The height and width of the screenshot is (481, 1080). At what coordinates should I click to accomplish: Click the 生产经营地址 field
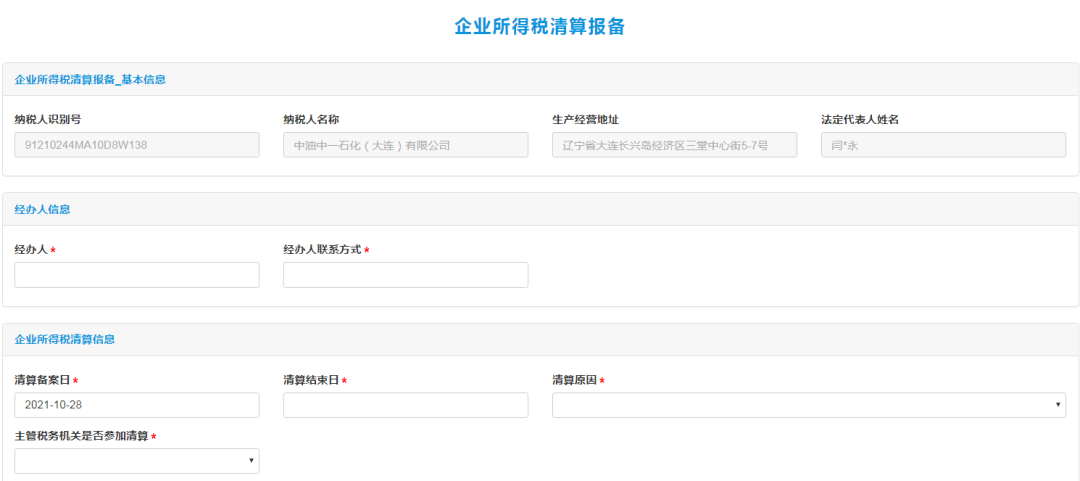click(674, 145)
